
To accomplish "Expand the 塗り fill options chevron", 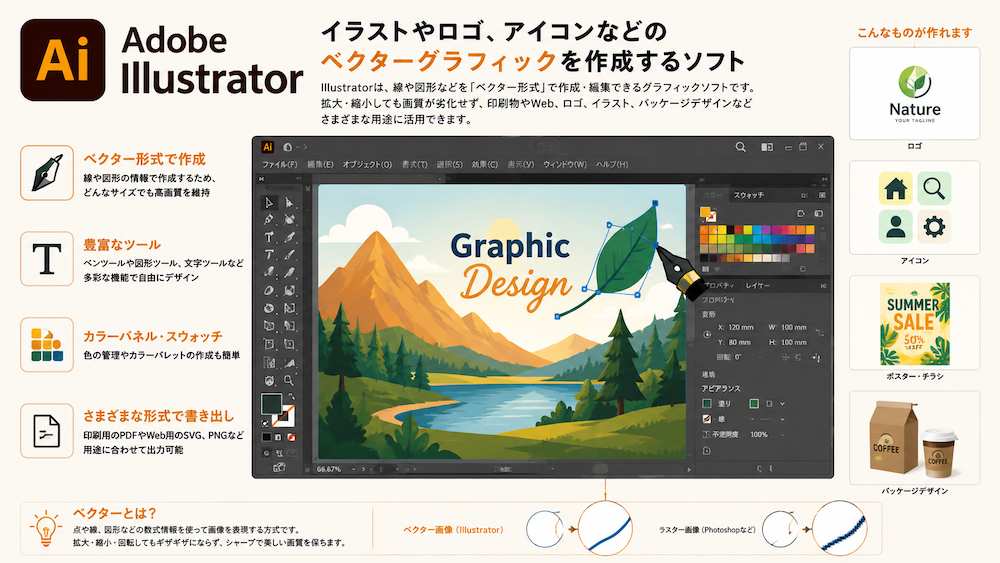I will [x=782, y=404].
